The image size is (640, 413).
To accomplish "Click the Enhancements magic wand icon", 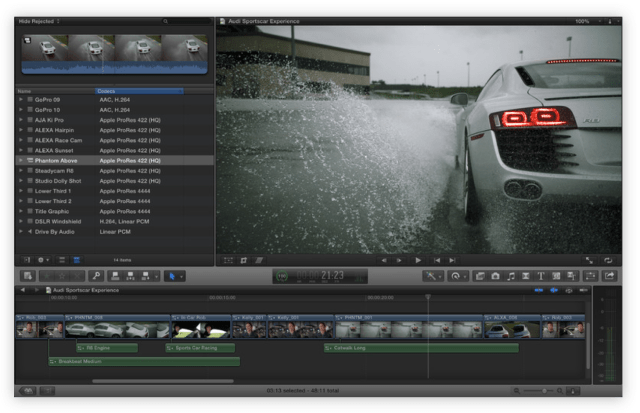I will (433, 275).
